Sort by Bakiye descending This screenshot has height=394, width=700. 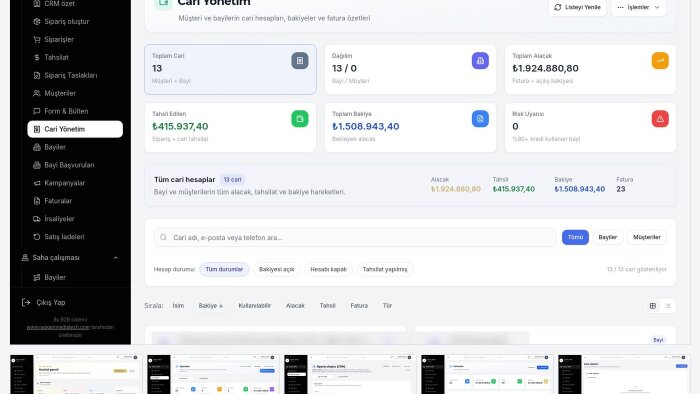(x=211, y=306)
